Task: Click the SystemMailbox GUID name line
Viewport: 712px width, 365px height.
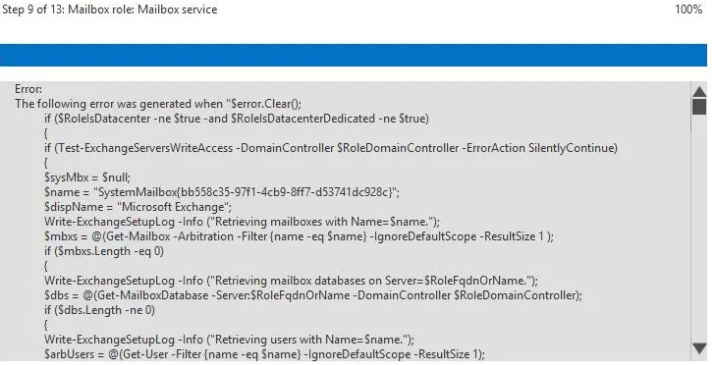Action: coord(222,192)
